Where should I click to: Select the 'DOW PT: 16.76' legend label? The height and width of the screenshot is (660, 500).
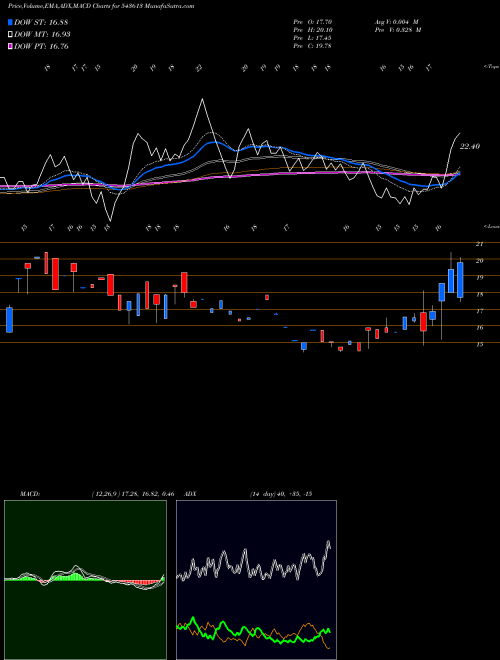tap(41, 46)
